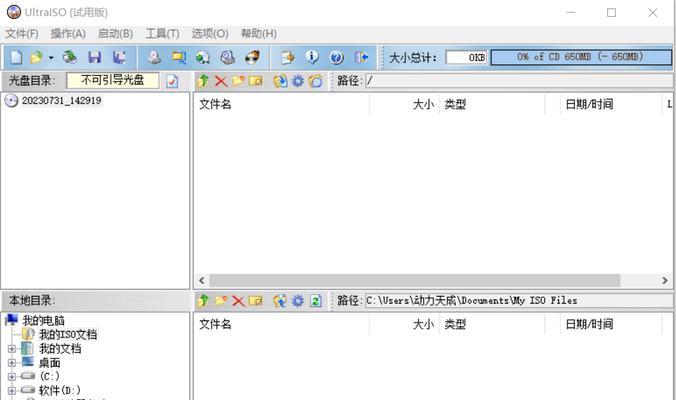Select the 我的文档 tree item
676x400 pixels.
click(60, 349)
